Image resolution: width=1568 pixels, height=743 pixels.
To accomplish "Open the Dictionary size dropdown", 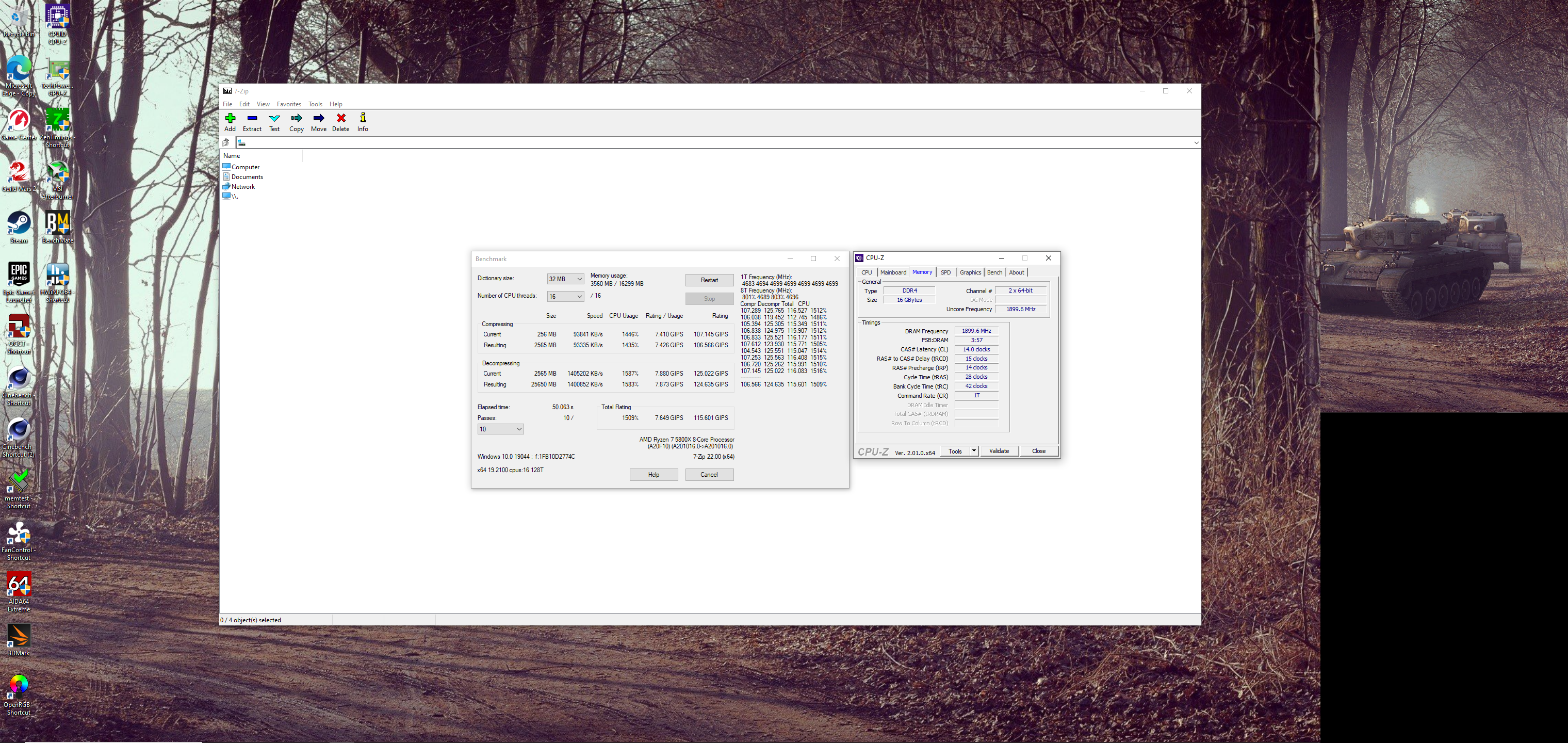I will coord(565,279).
